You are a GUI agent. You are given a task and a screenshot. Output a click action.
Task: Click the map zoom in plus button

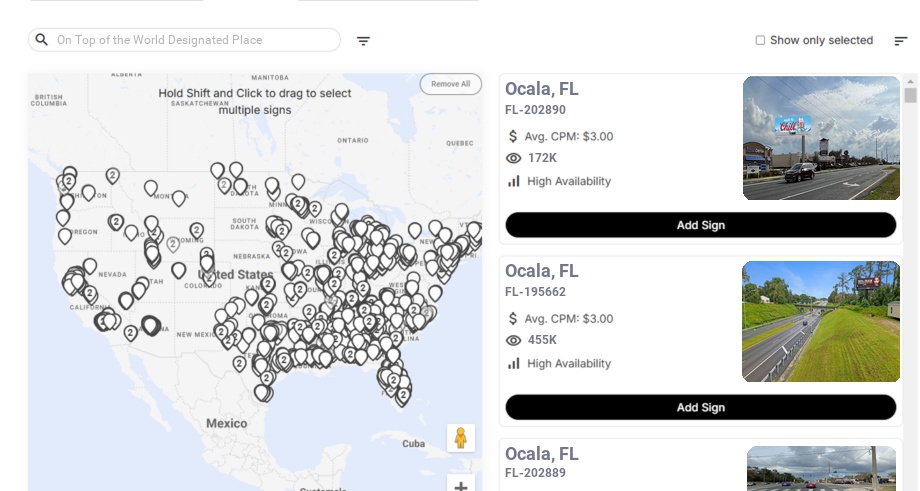point(461,486)
